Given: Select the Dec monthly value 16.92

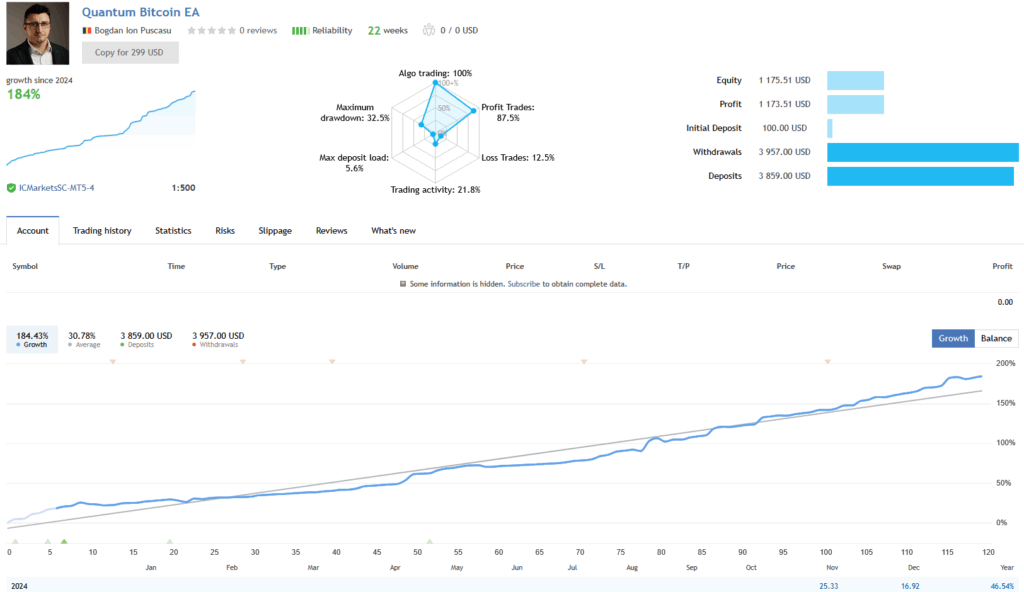Looking at the screenshot, I should (910, 586).
